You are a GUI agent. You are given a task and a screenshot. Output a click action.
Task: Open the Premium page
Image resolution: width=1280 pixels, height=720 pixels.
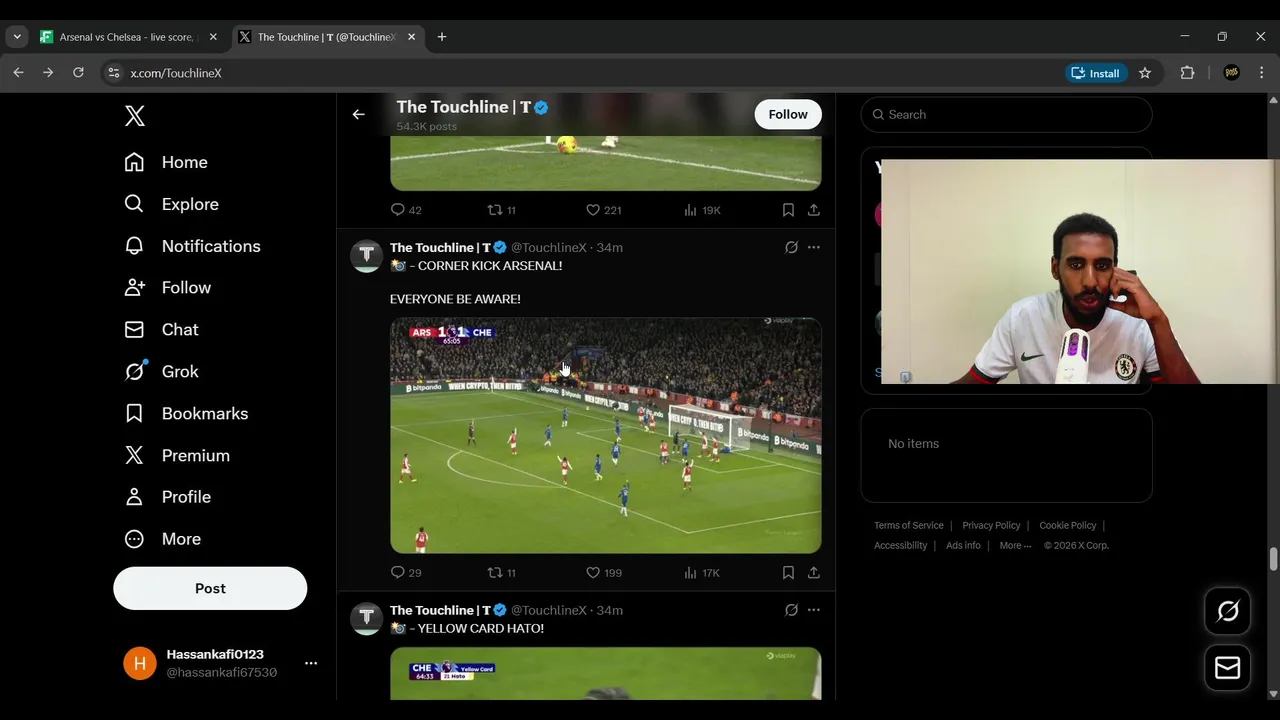point(177,456)
